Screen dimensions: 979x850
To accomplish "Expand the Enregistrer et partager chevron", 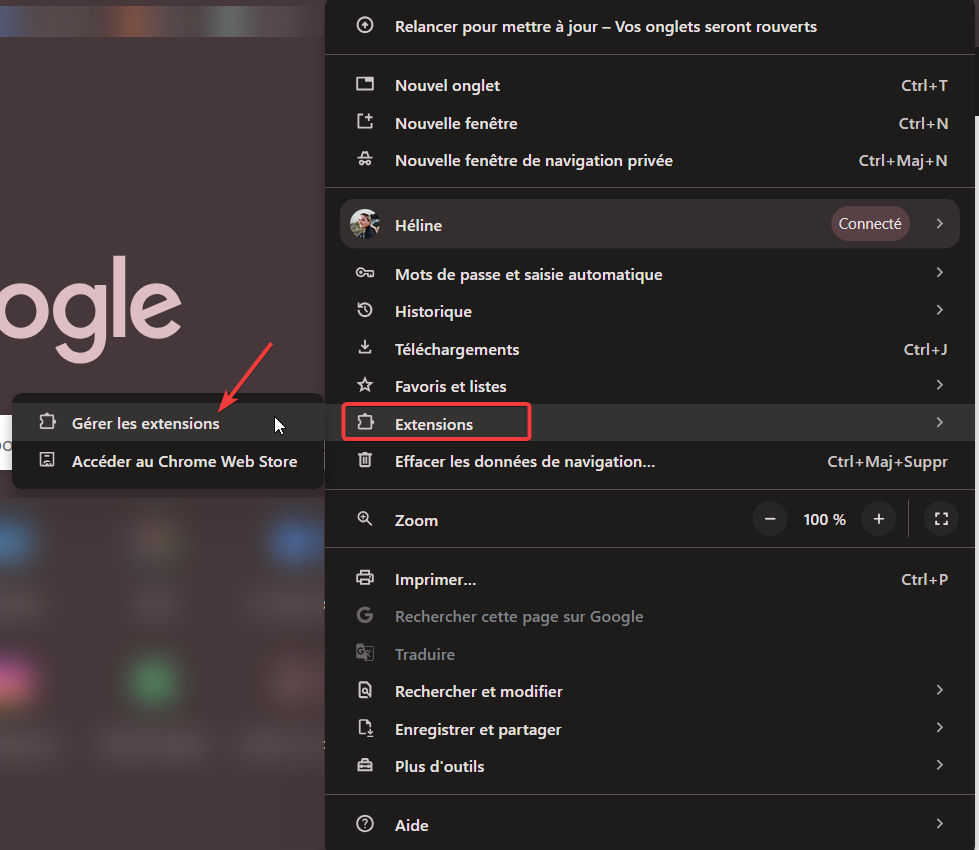I will (x=940, y=727).
